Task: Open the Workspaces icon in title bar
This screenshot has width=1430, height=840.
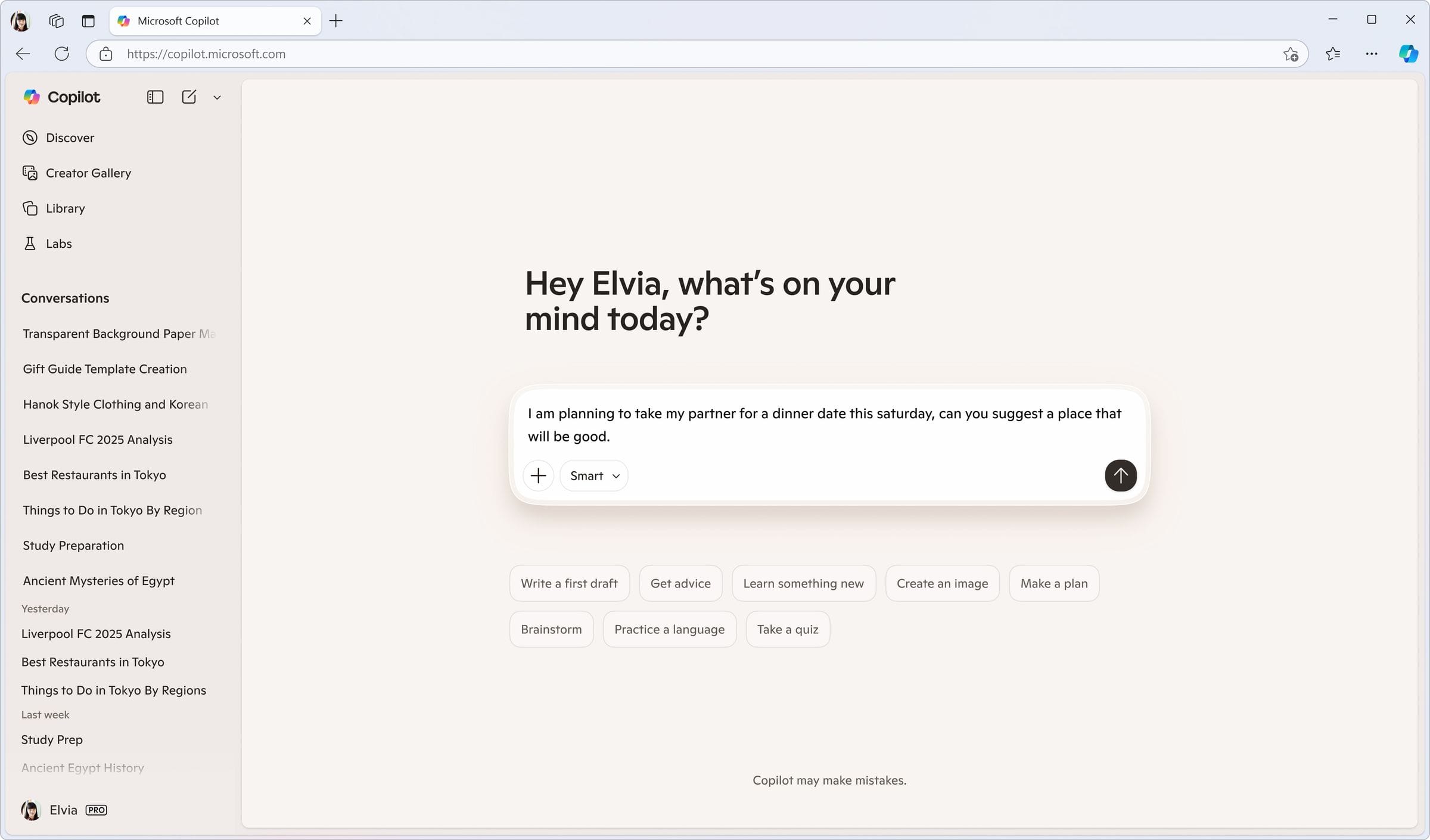Action: (57, 21)
